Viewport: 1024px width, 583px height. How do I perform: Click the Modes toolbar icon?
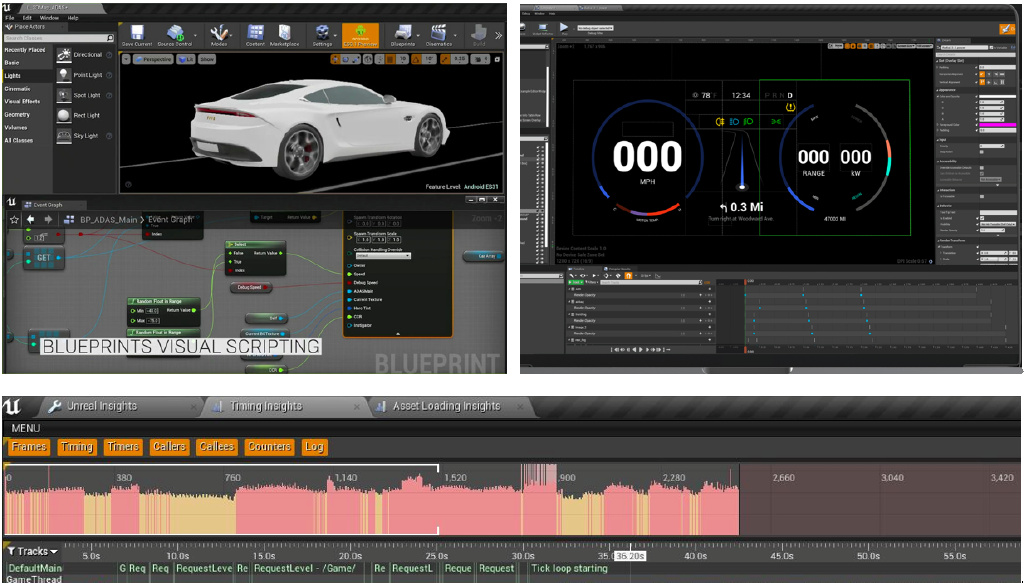pos(219,35)
